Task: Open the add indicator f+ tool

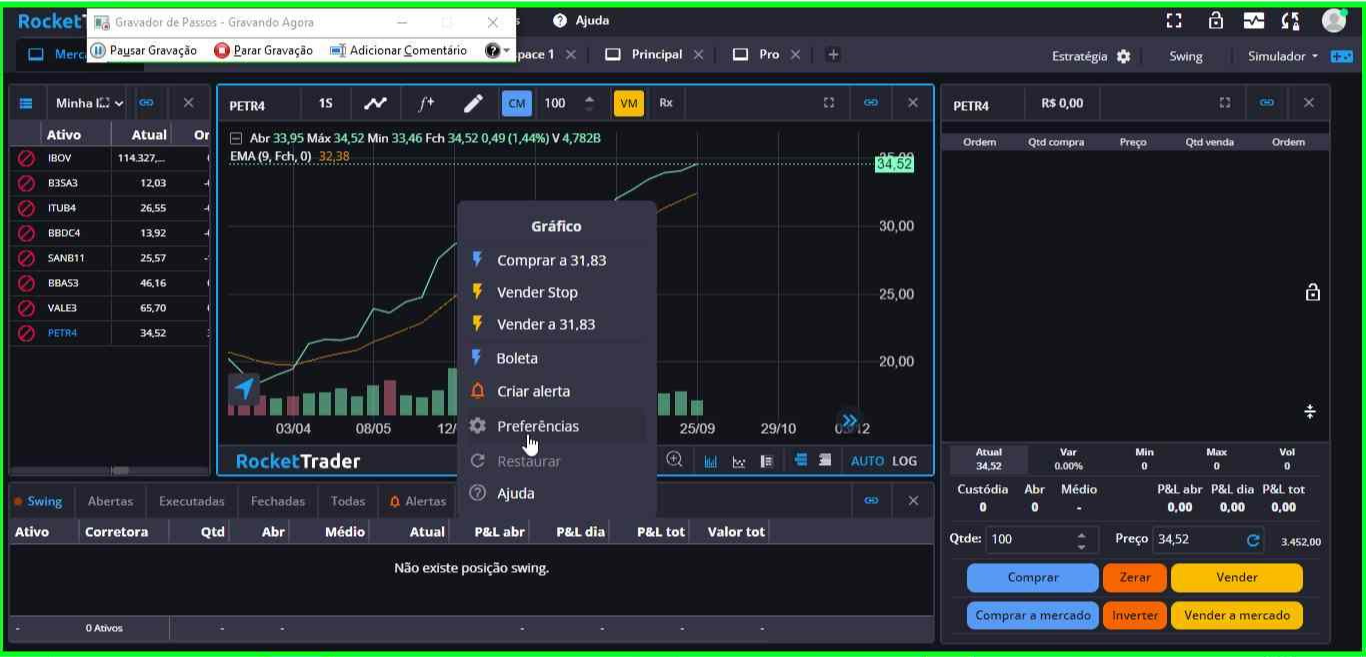Action: pyautogui.click(x=426, y=103)
